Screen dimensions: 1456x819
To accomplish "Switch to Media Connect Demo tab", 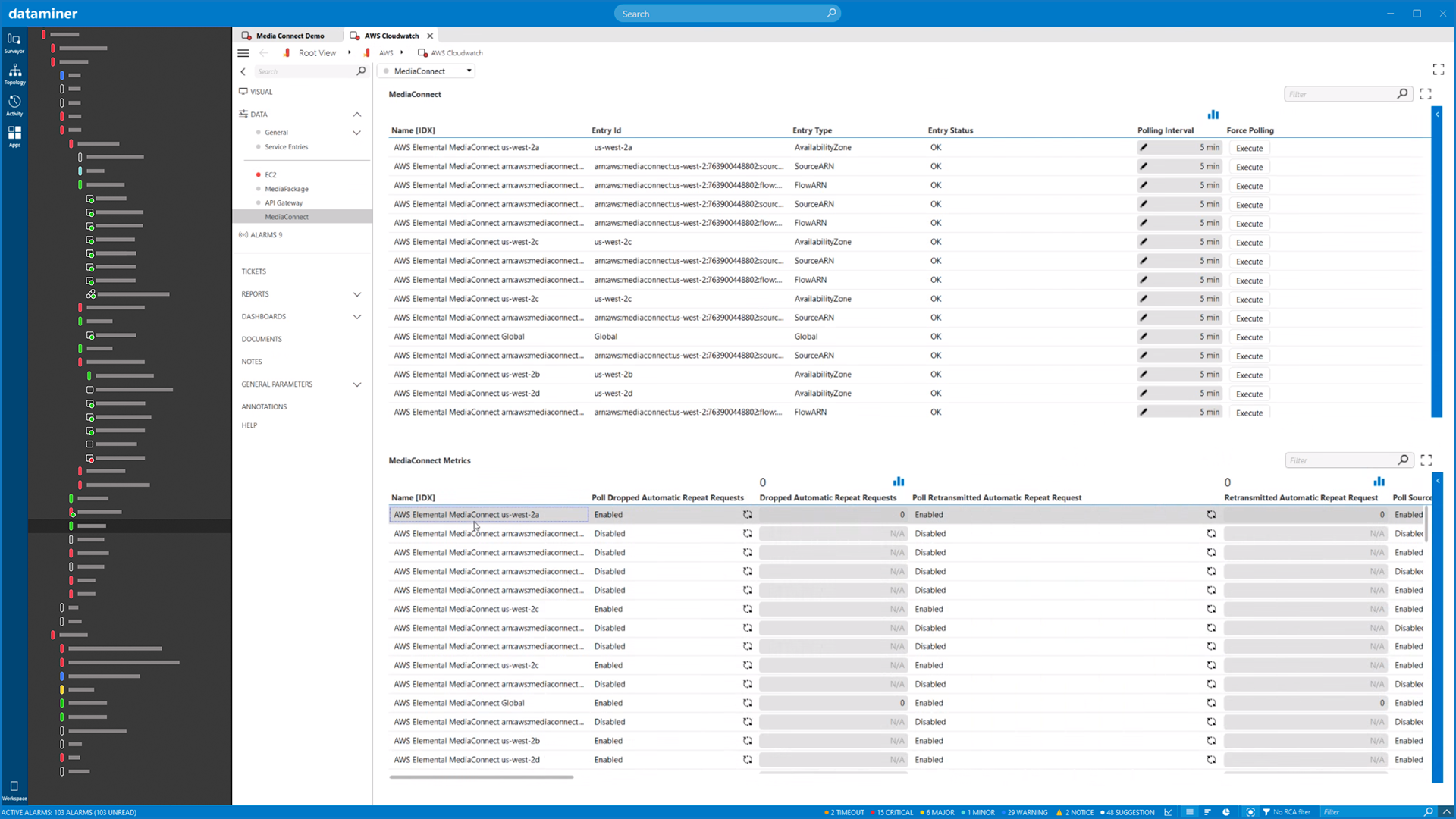I will [289, 36].
